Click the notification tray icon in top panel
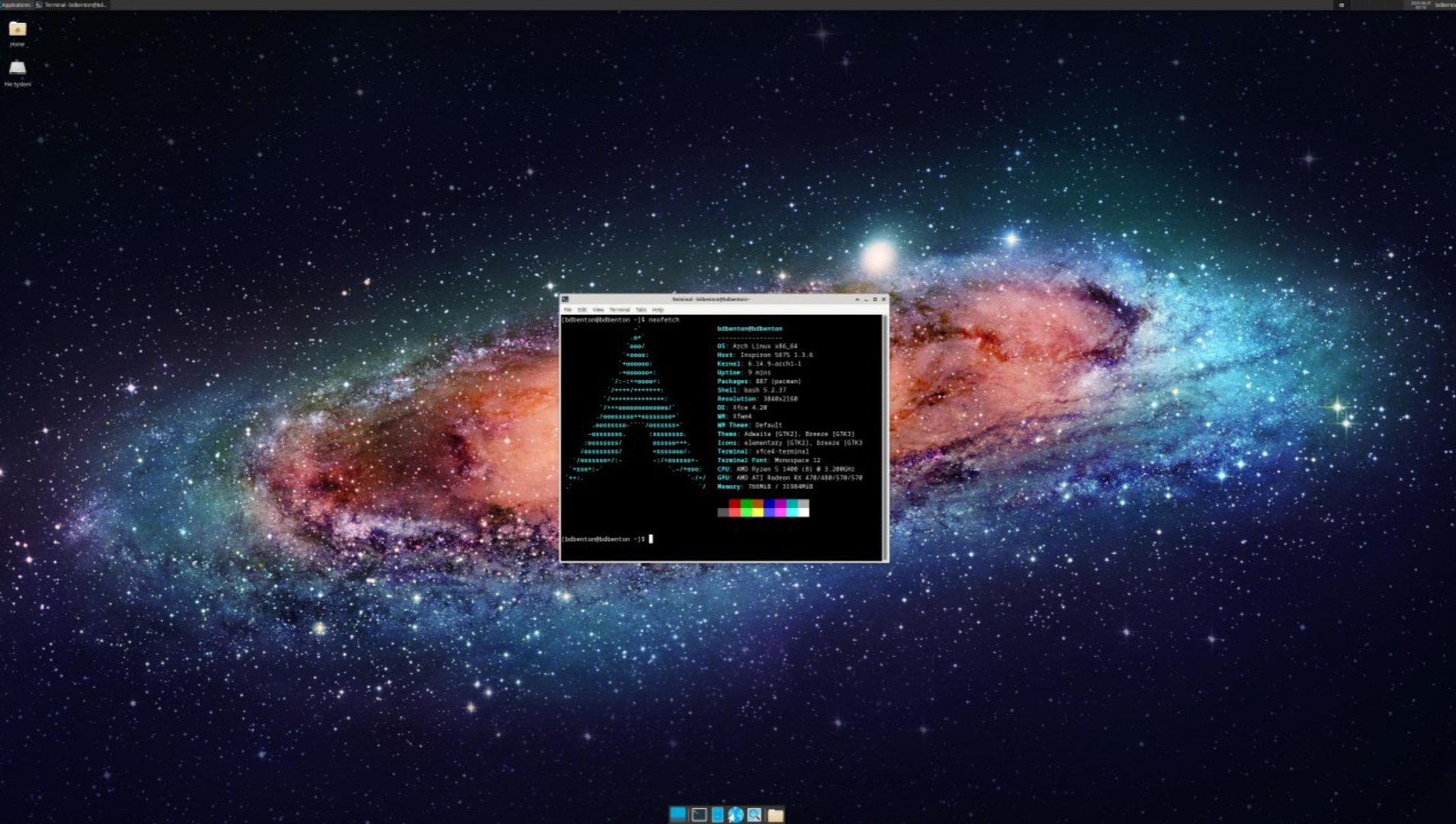The width and height of the screenshot is (1456, 824). tap(1342, 5)
